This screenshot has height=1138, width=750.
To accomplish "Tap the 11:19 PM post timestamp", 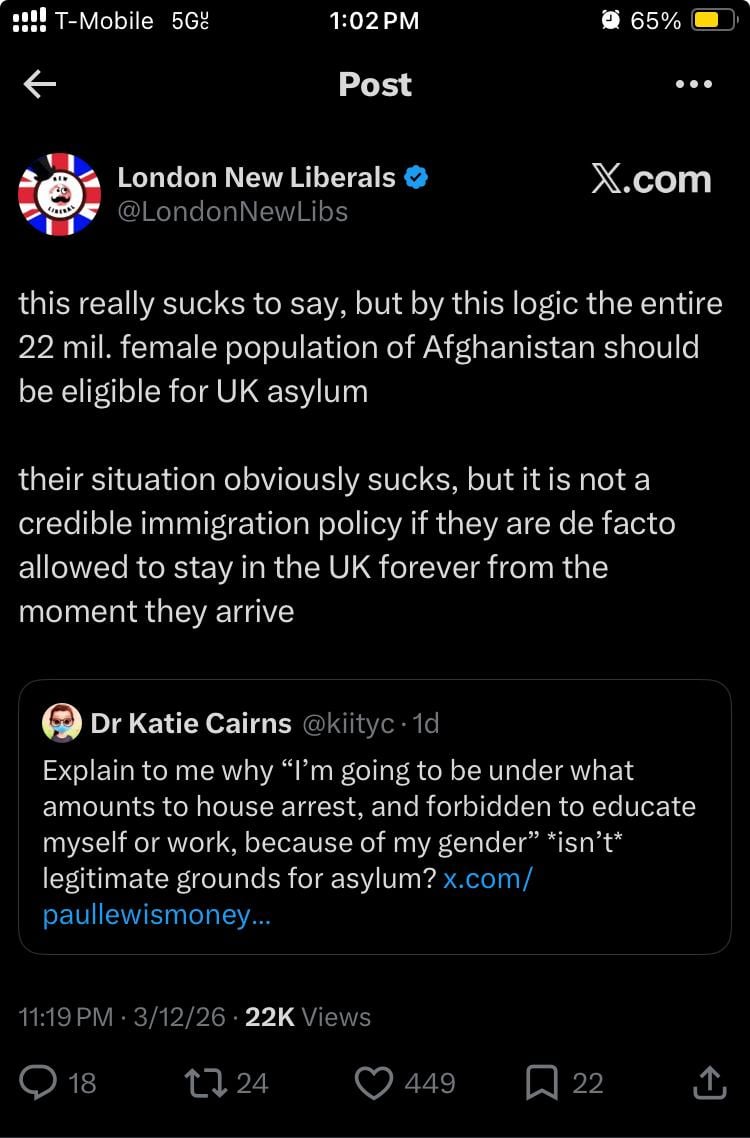I will coord(66,1017).
